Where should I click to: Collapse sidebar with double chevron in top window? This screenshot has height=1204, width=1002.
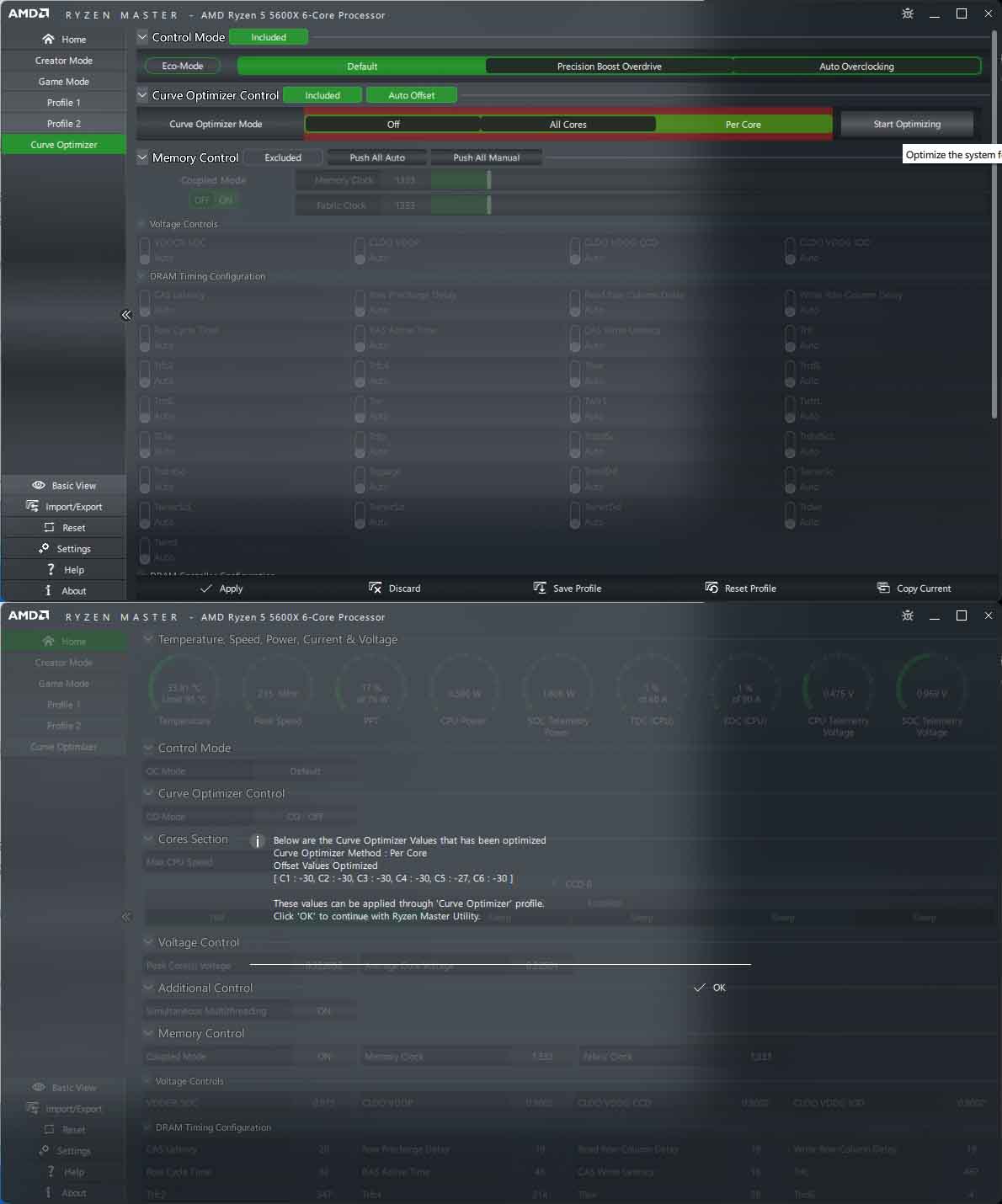126,315
